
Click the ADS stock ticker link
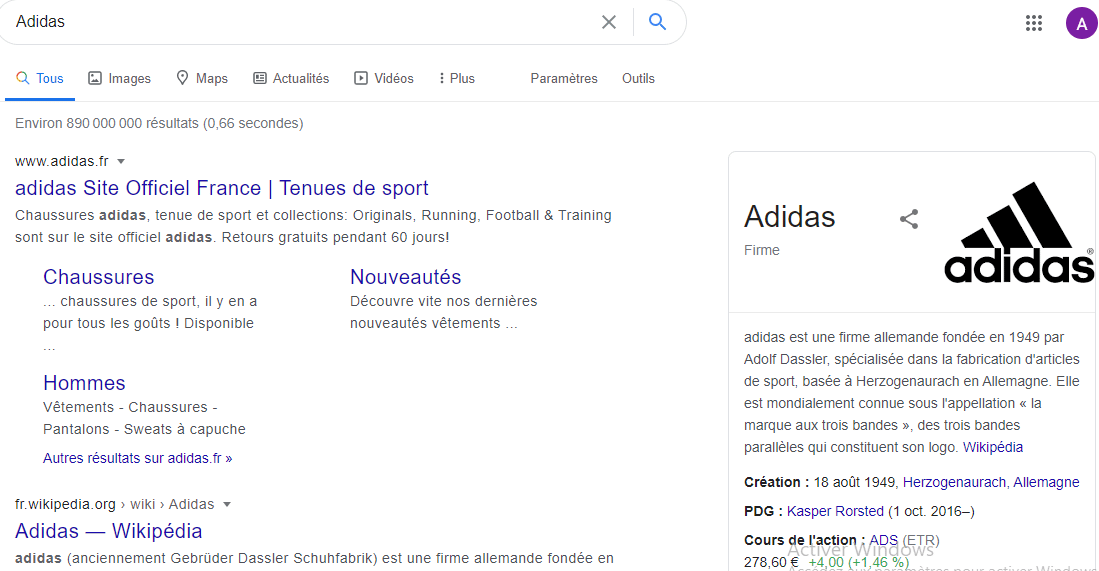tap(883, 540)
